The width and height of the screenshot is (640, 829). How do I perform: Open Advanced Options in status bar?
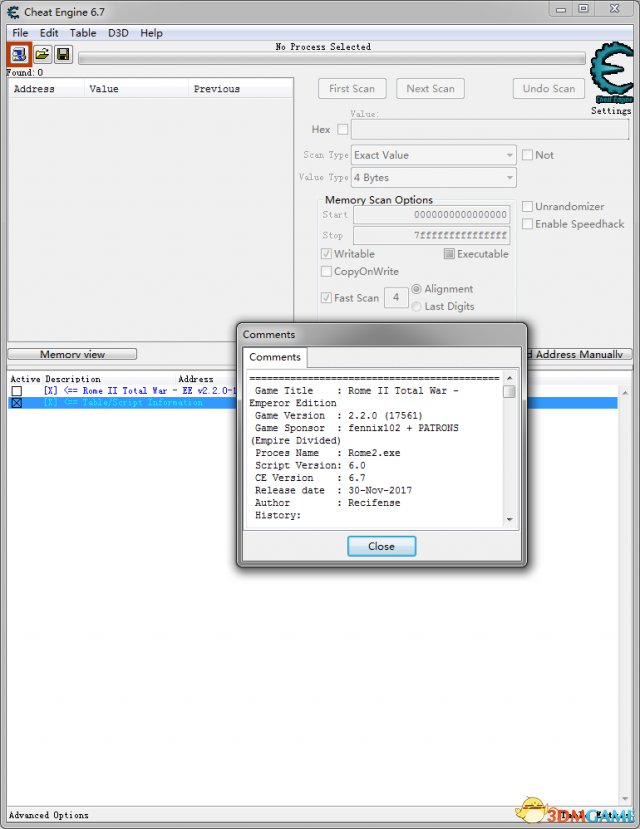point(49,815)
